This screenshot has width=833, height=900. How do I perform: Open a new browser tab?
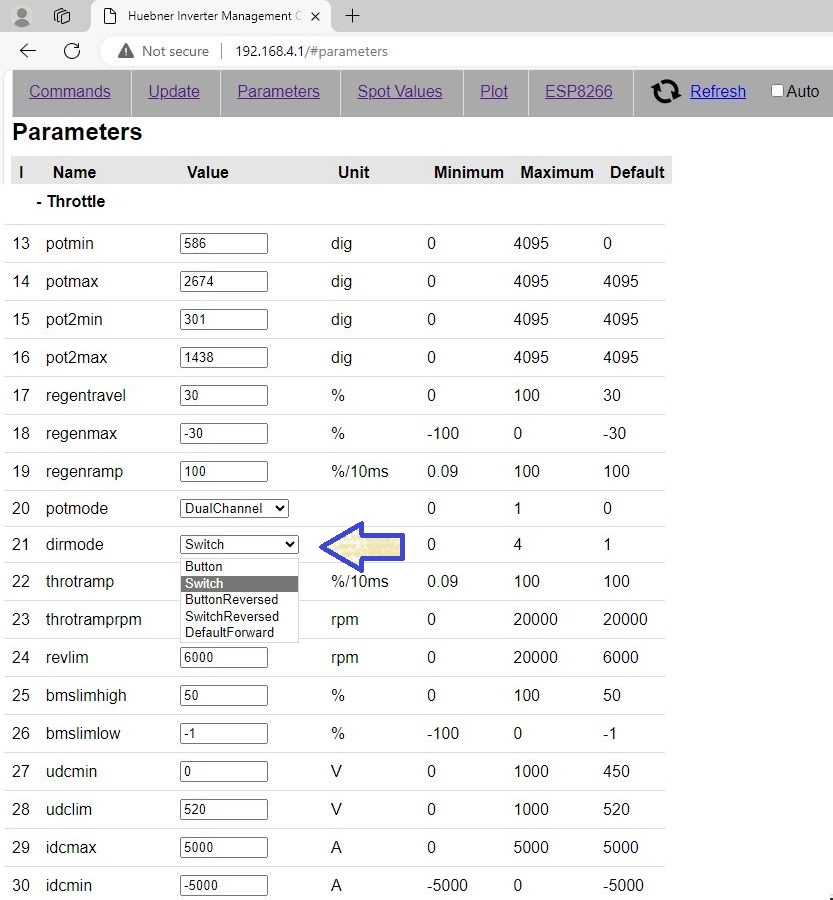[352, 16]
